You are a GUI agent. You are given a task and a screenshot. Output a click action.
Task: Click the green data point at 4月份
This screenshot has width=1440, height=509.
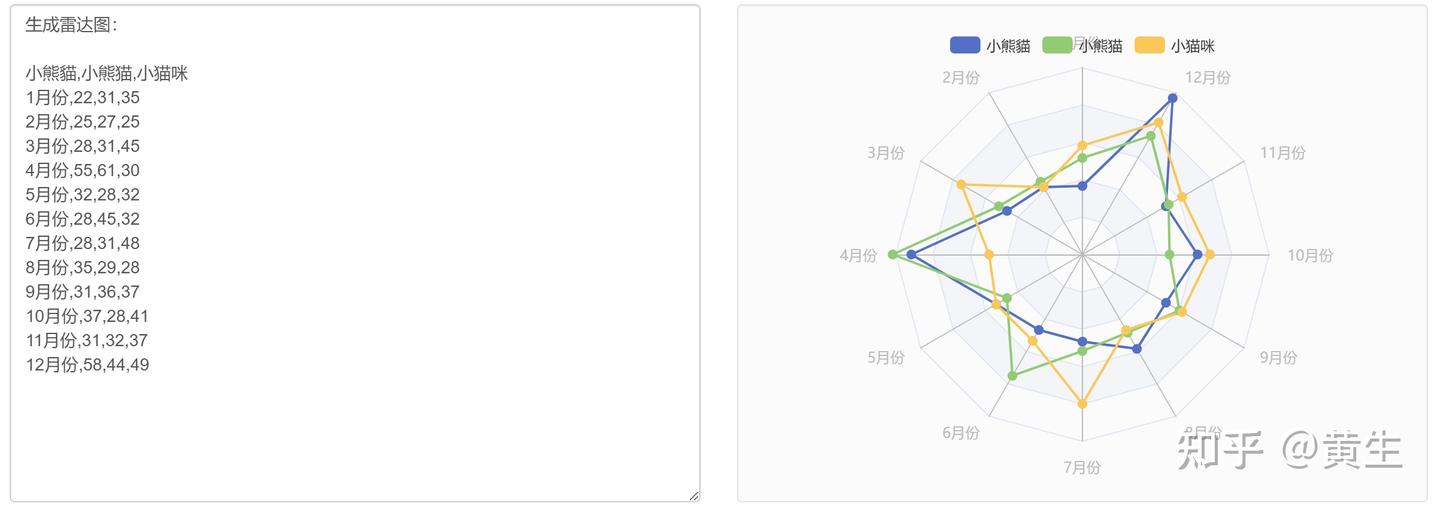click(x=893, y=255)
